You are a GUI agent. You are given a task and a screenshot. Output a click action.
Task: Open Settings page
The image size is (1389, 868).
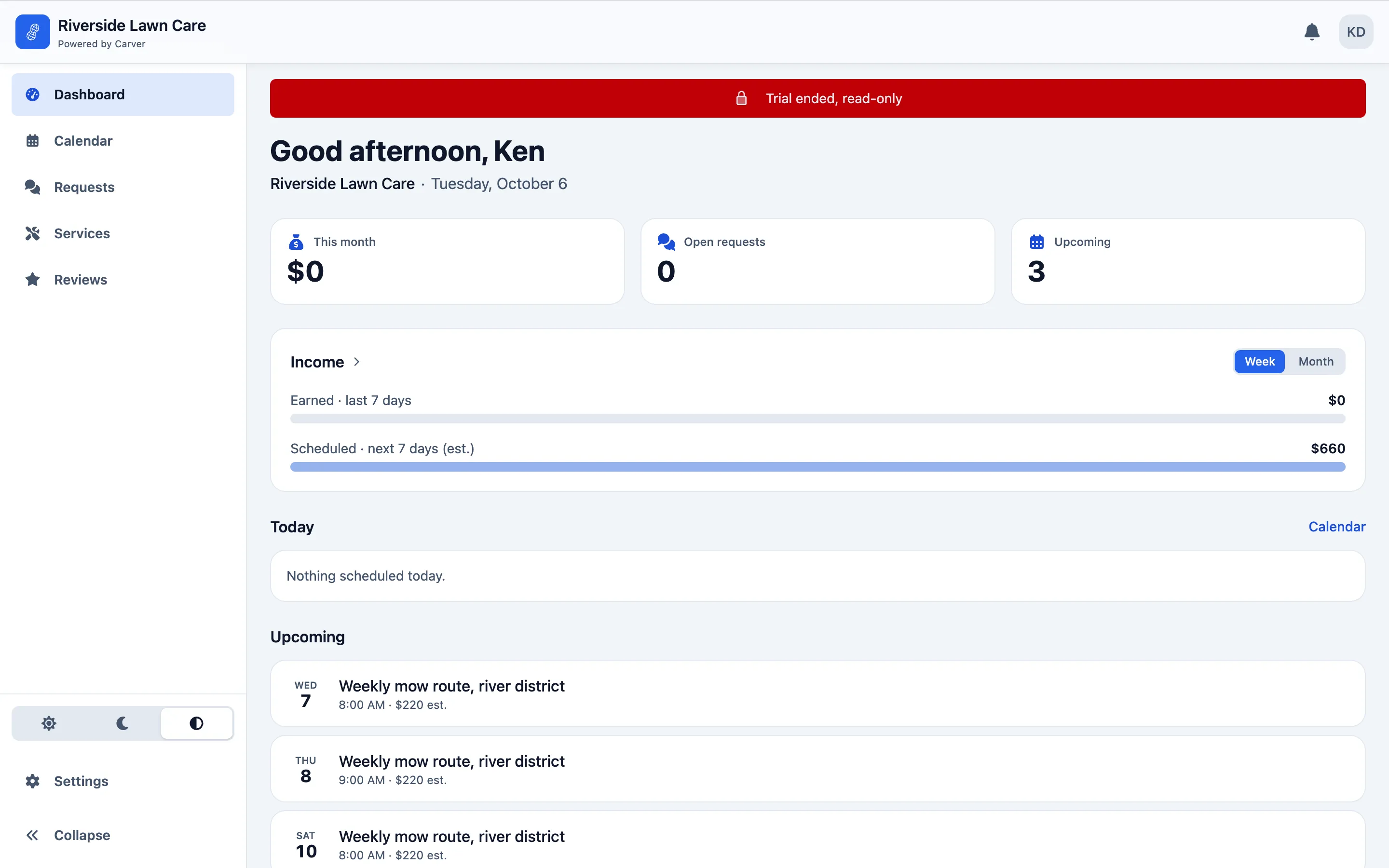click(x=123, y=781)
